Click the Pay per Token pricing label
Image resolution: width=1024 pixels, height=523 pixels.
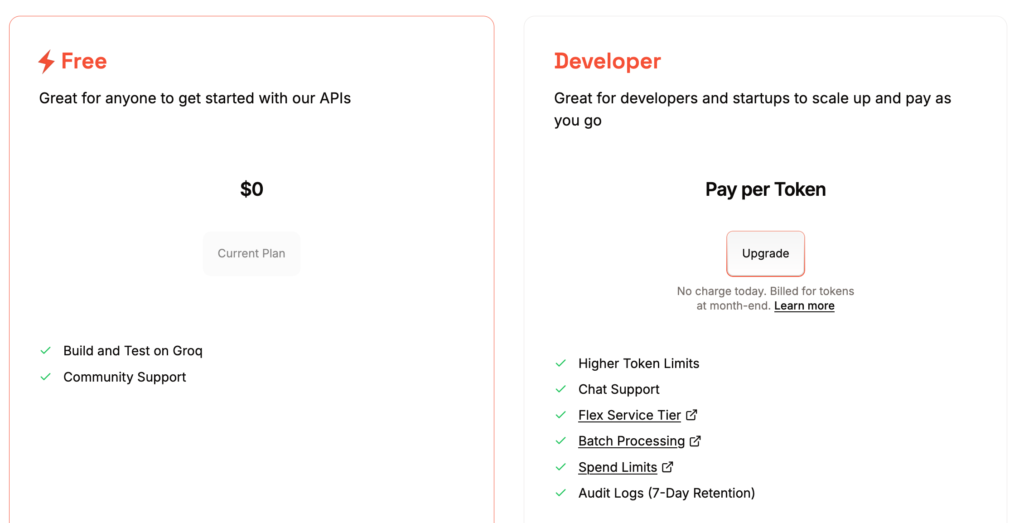pyautogui.click(x=765, y=189)
